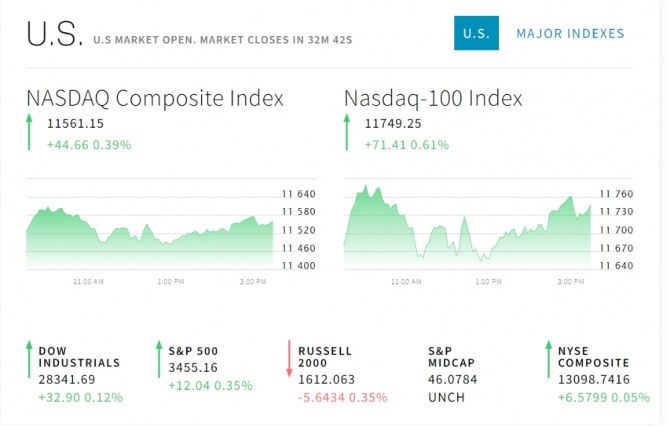Select the U.S. tab button
This screenshot has width=670, height=426.
[475, 33]
